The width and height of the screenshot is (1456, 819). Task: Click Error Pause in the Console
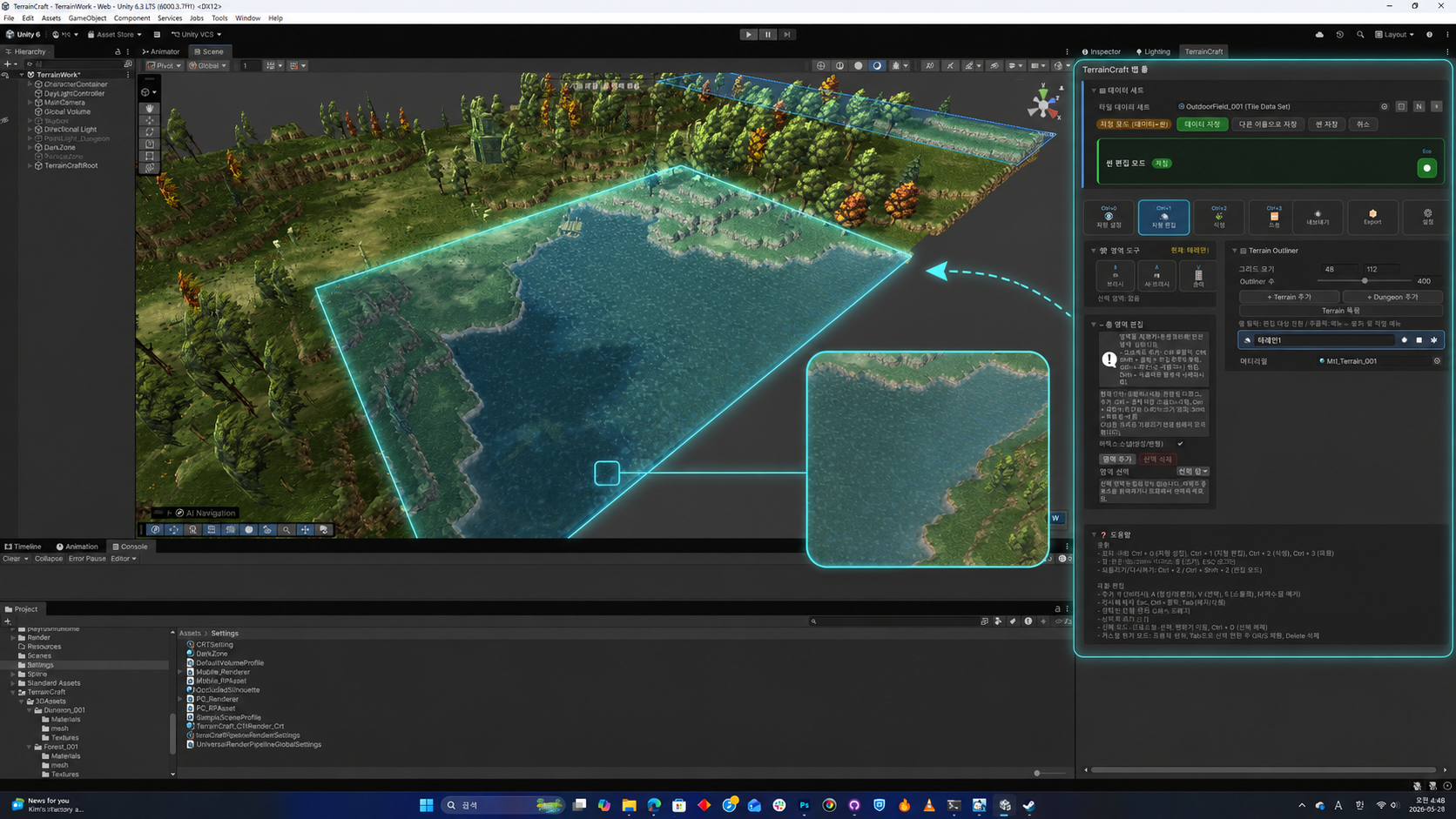click(87, 559)
